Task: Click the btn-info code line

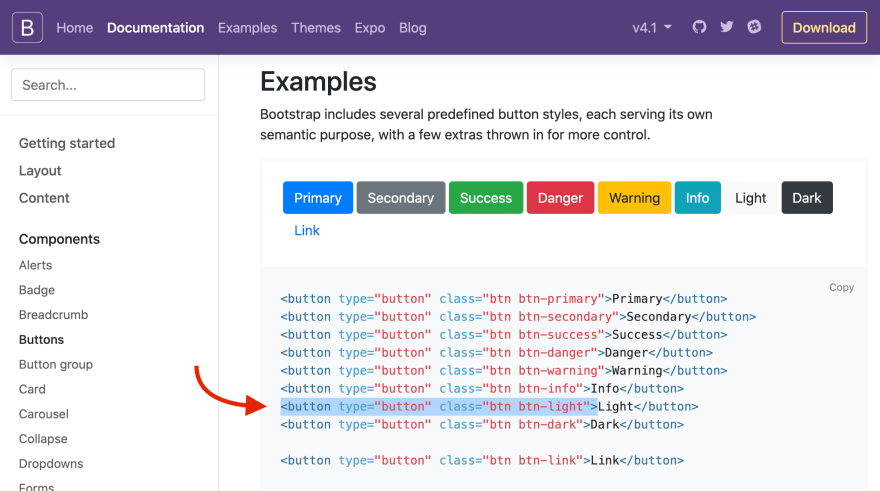Action: 482,388
